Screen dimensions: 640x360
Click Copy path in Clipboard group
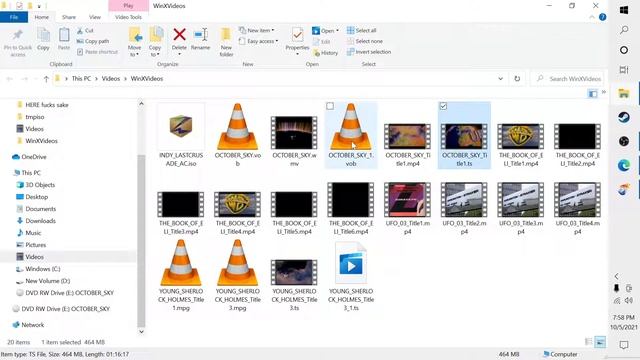[93, 41]
